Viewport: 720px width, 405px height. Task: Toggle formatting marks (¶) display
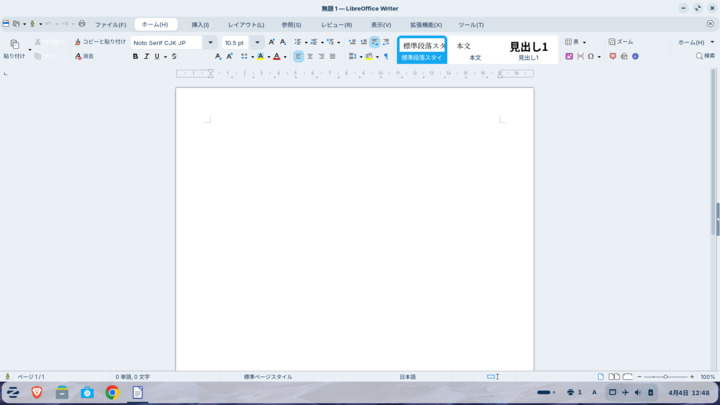[386, 56]
